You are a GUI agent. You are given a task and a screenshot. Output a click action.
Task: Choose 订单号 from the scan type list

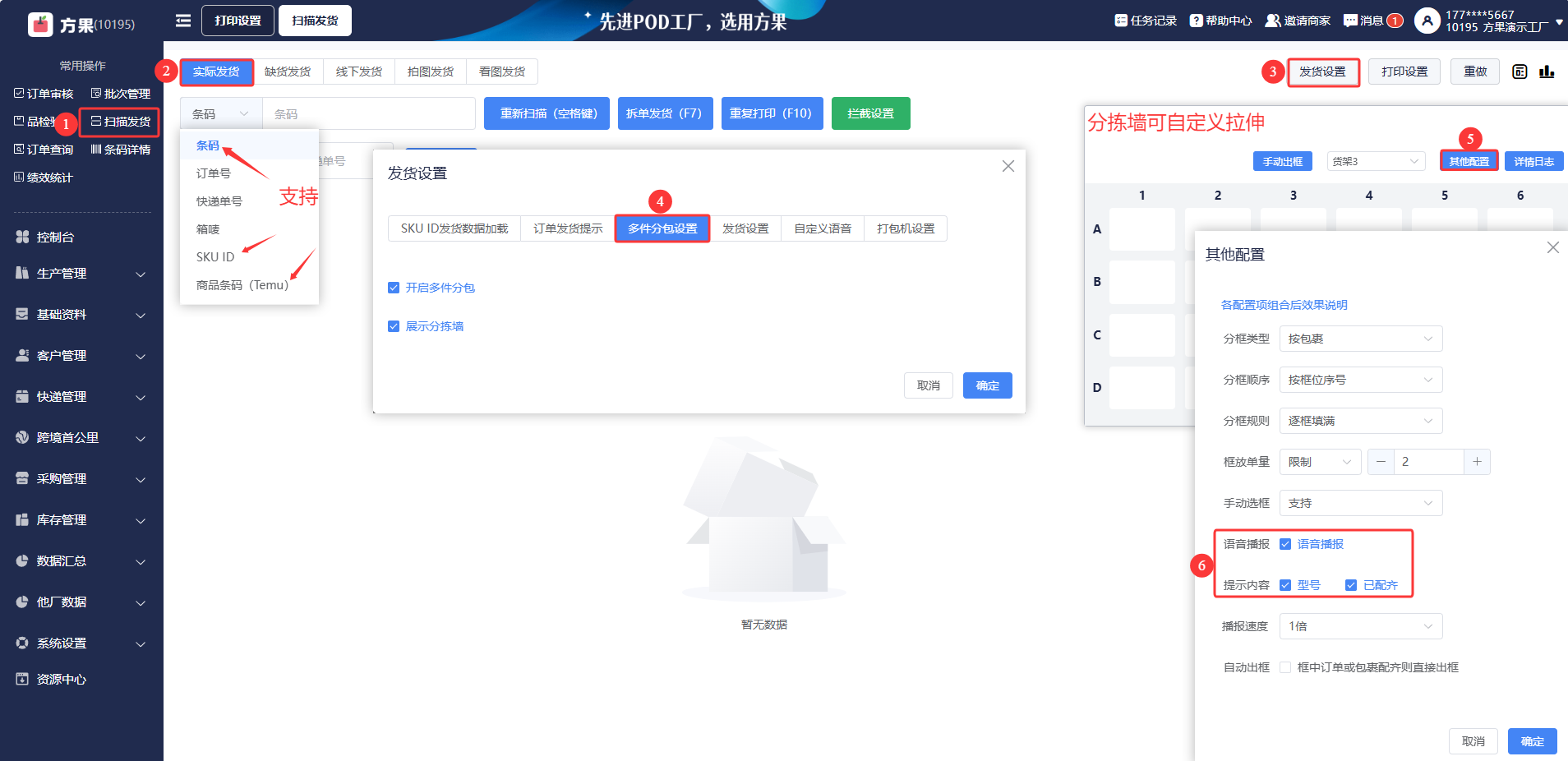click(x=249, y=173)
